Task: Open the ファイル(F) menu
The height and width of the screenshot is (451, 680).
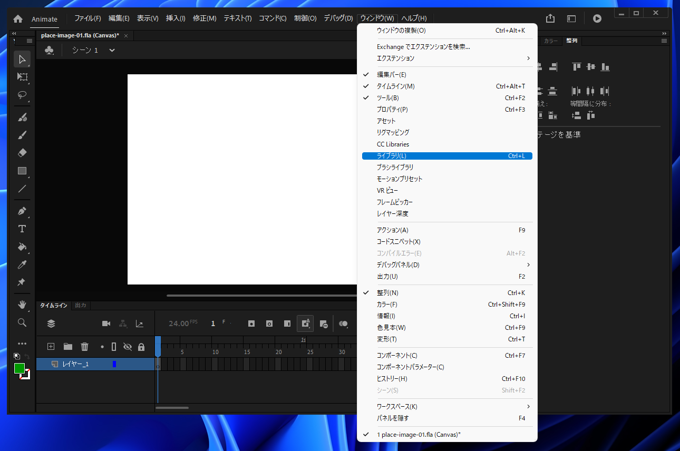Action: point(88,18)
